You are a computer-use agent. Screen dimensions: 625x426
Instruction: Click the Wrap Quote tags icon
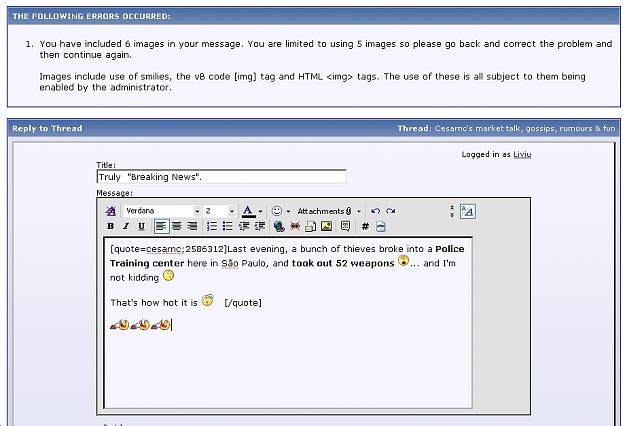coord(345,226)
